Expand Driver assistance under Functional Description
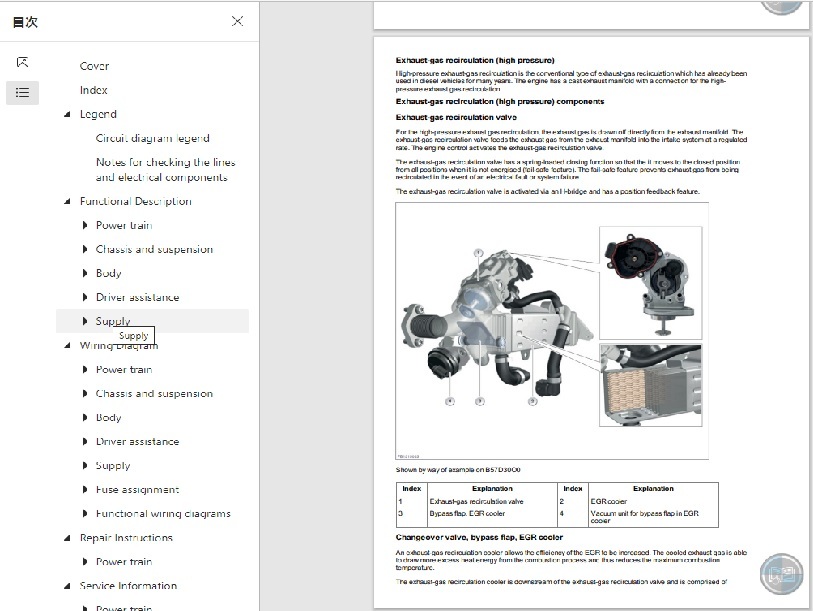This screenshot has height=611, width=813. 85,297
